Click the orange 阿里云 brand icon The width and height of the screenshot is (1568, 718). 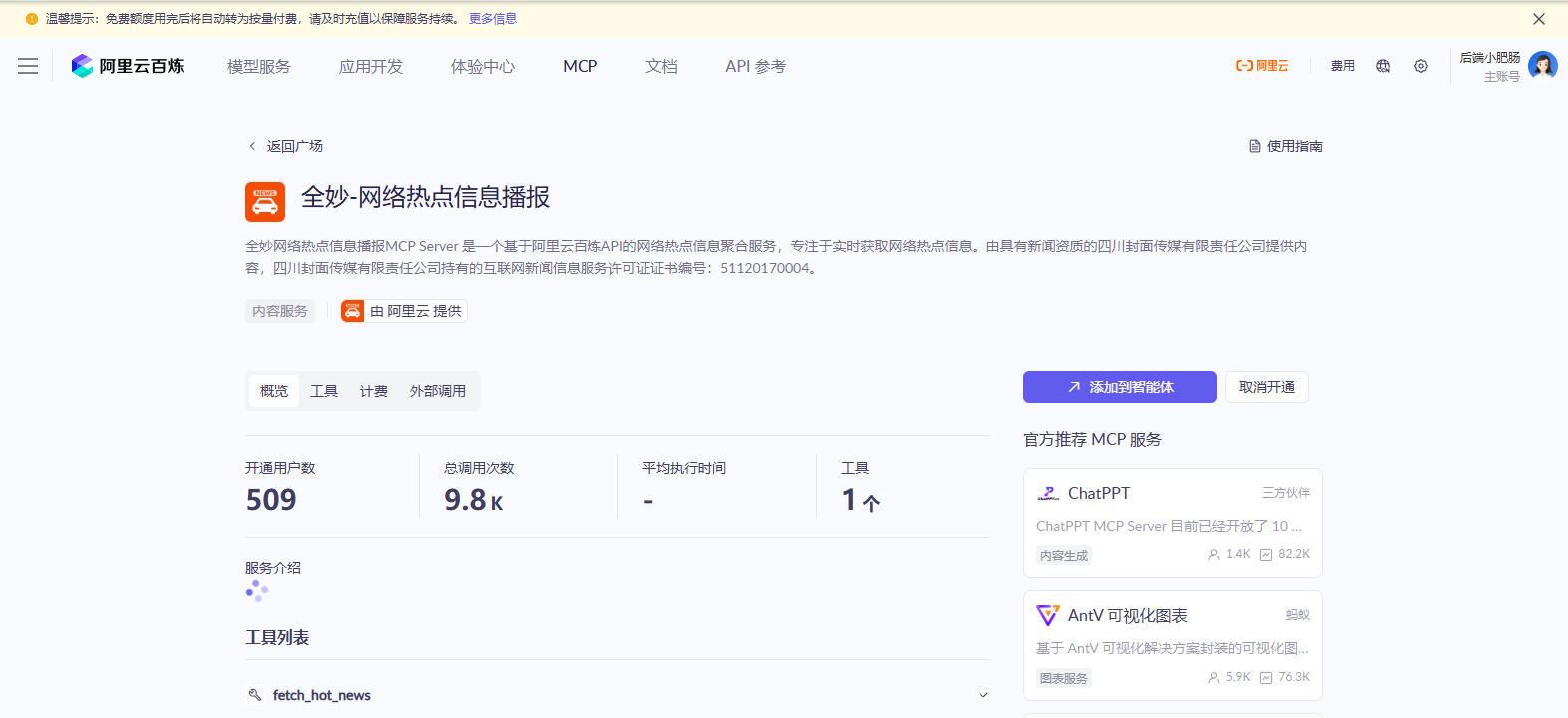pyautogui.click(x=1262, y=66)
